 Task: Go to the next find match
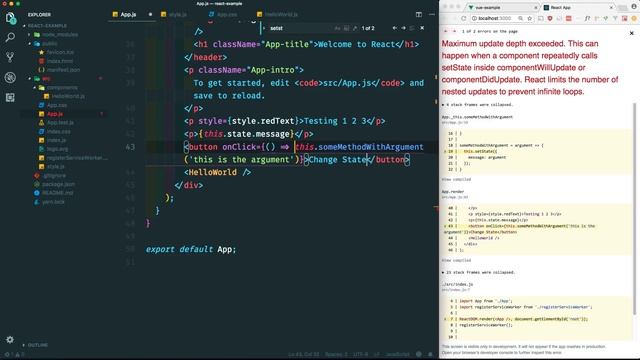403,28
